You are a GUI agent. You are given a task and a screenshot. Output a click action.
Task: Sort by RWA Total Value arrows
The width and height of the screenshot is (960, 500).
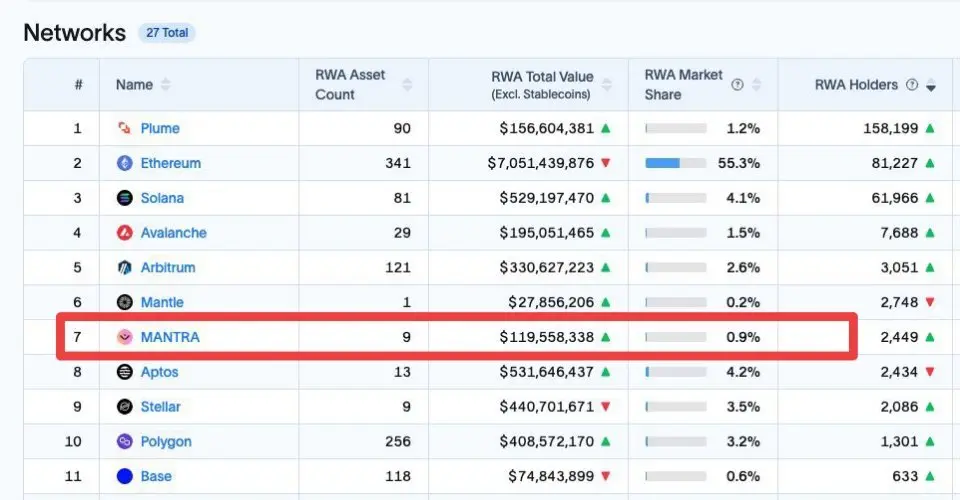point(606,85)
